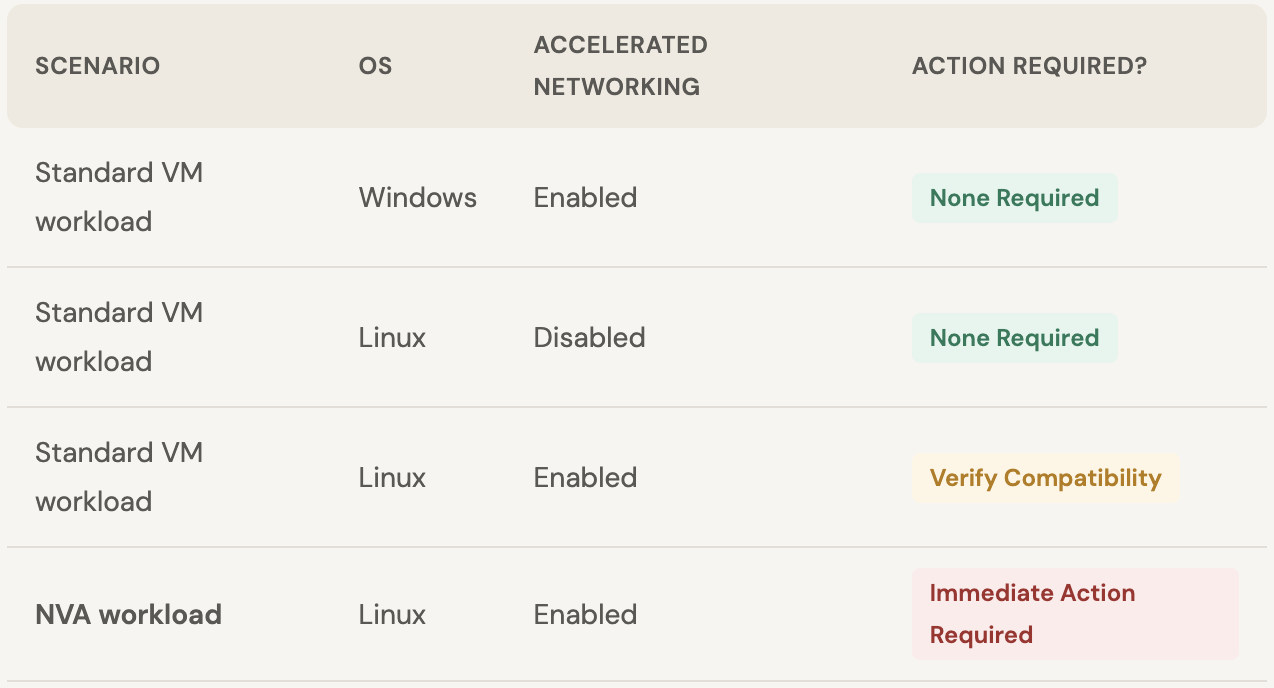
Task: Select Enabled cell in the NVA workload row
Action: click(x=585, y=614)
